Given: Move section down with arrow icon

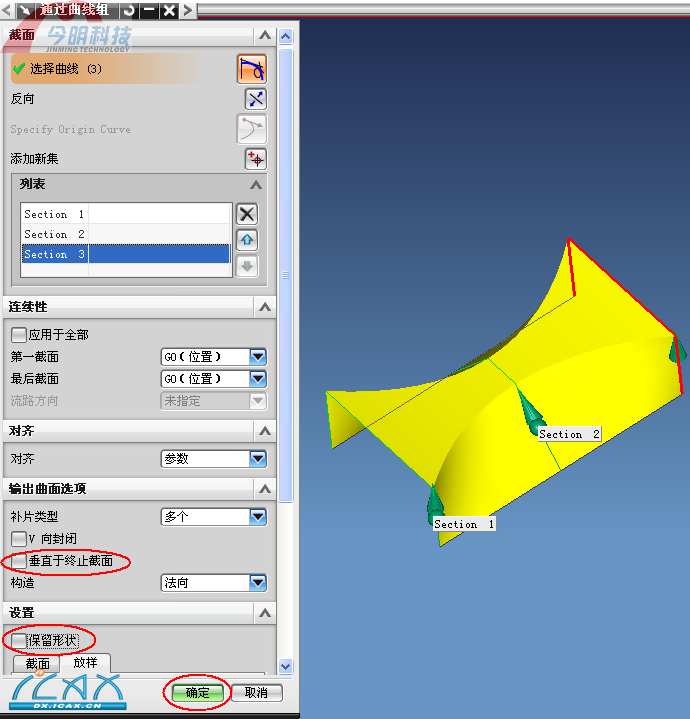Looking at the screenshot, I should tap(247, 266).
